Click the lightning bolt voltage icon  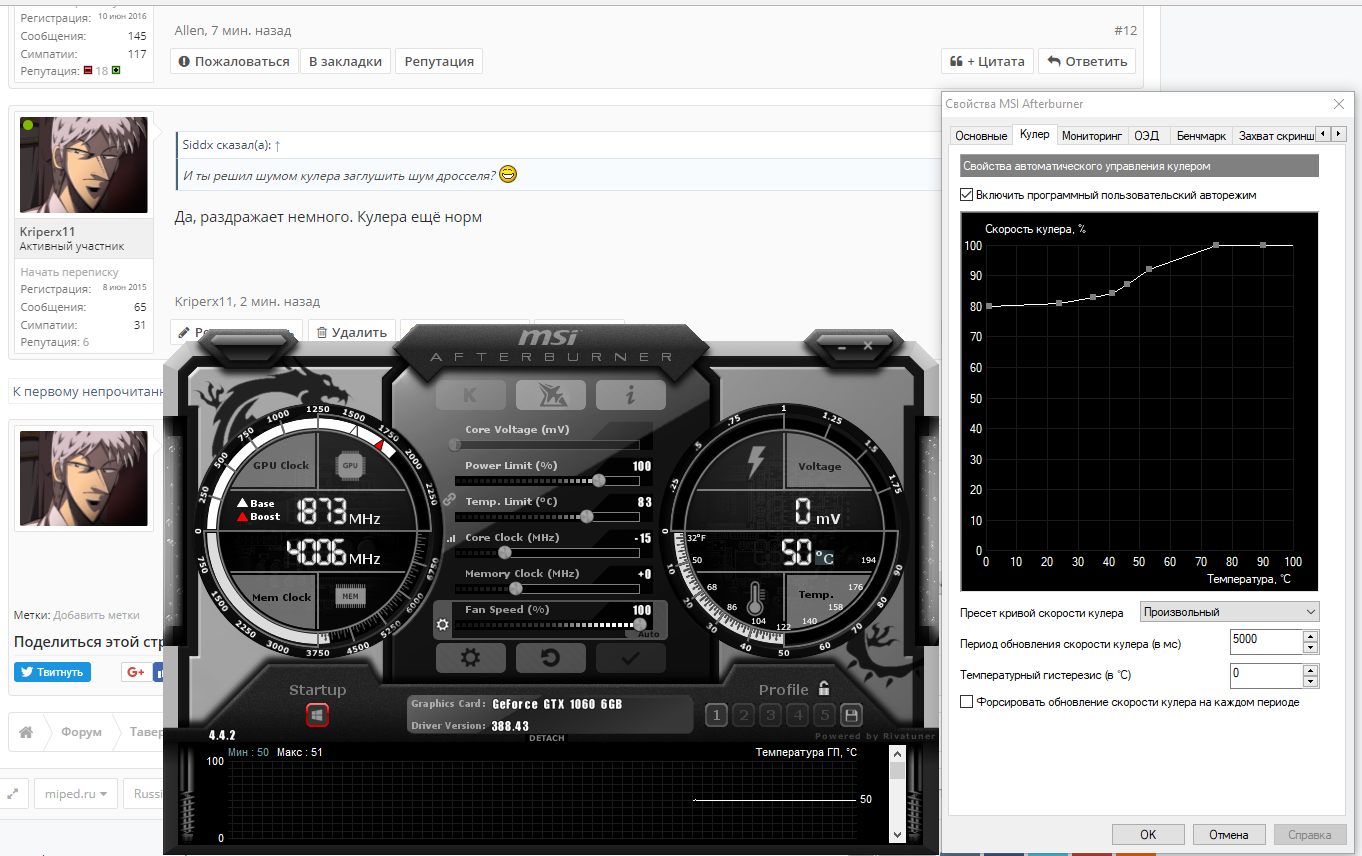755,462
